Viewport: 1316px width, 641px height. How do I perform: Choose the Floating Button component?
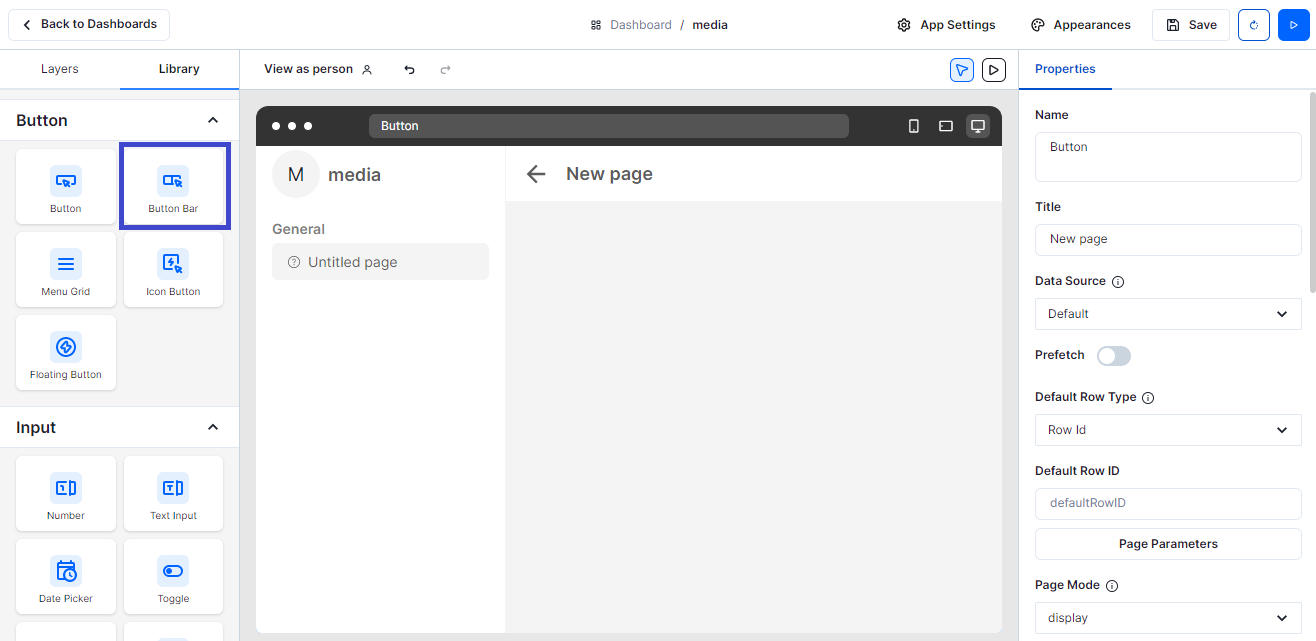(66, 353)
